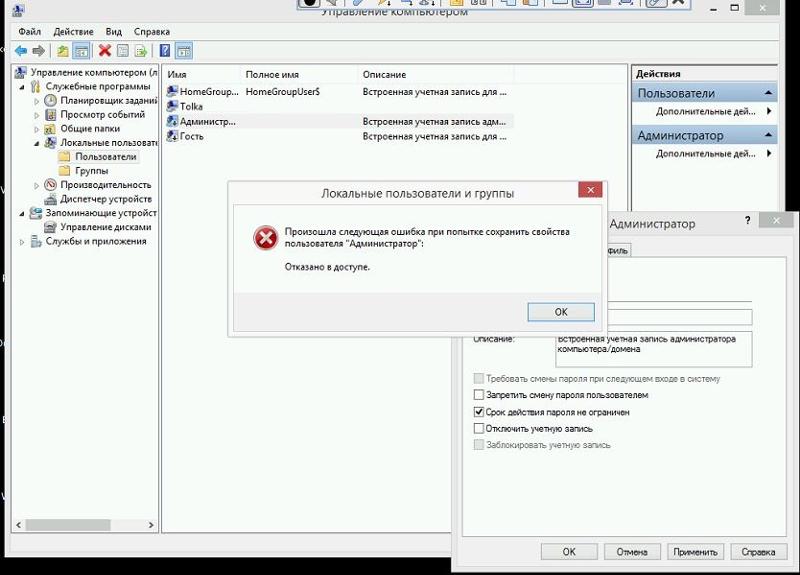Click Применить in properties dialog
Image resolution: width=800 pixels, height=575 pixels.
(695, 552)
